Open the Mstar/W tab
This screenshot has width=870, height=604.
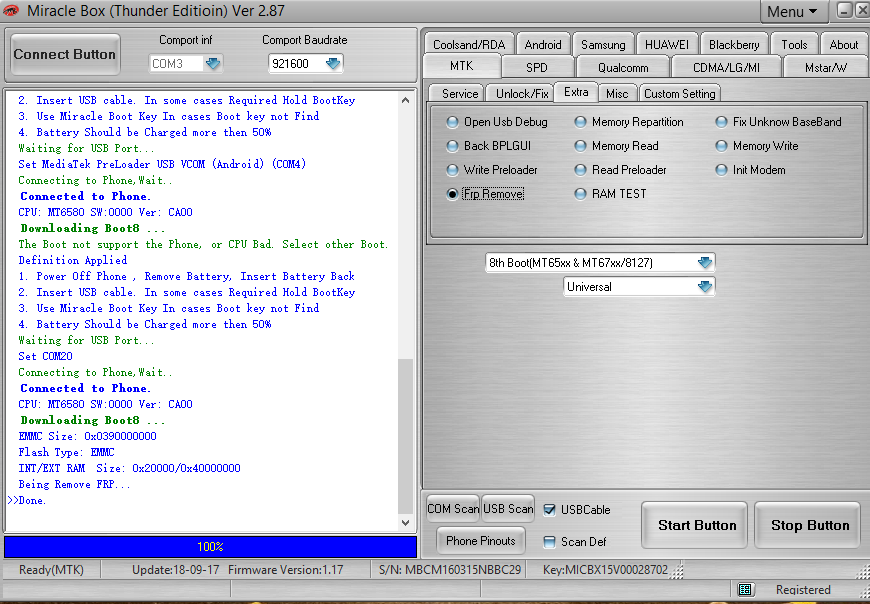tap(826, 68)
